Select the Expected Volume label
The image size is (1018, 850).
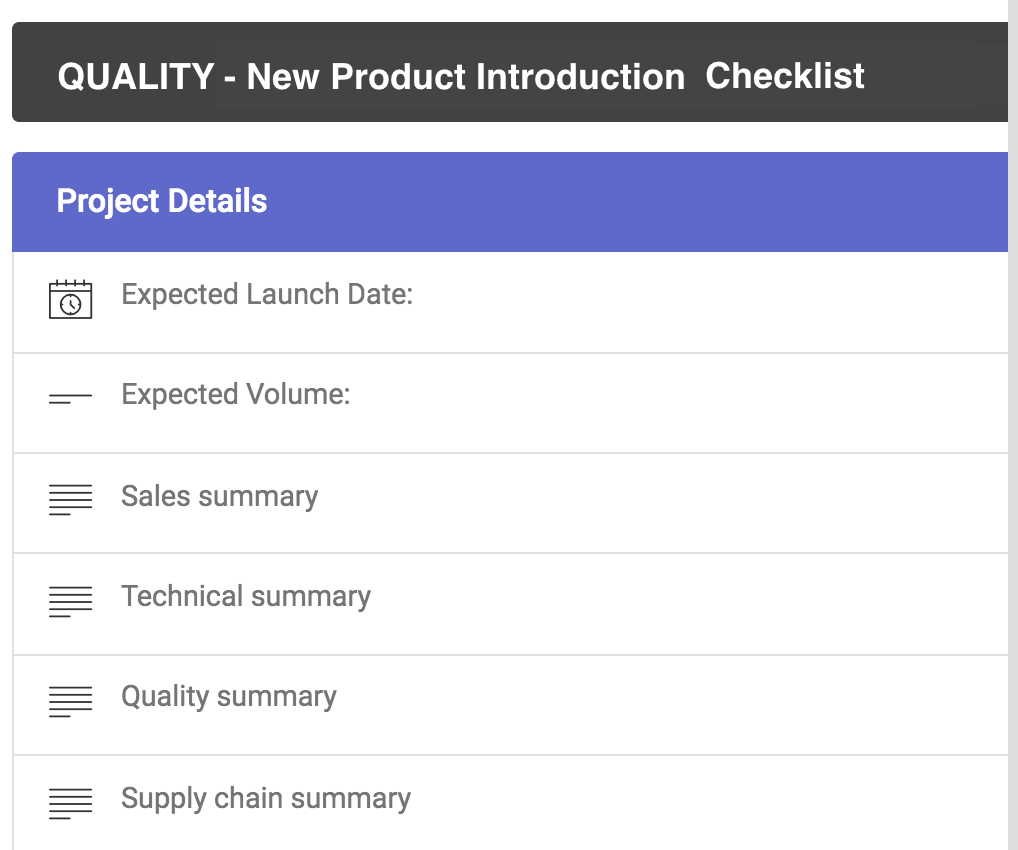pyautogui.click(x=236, y=395)
